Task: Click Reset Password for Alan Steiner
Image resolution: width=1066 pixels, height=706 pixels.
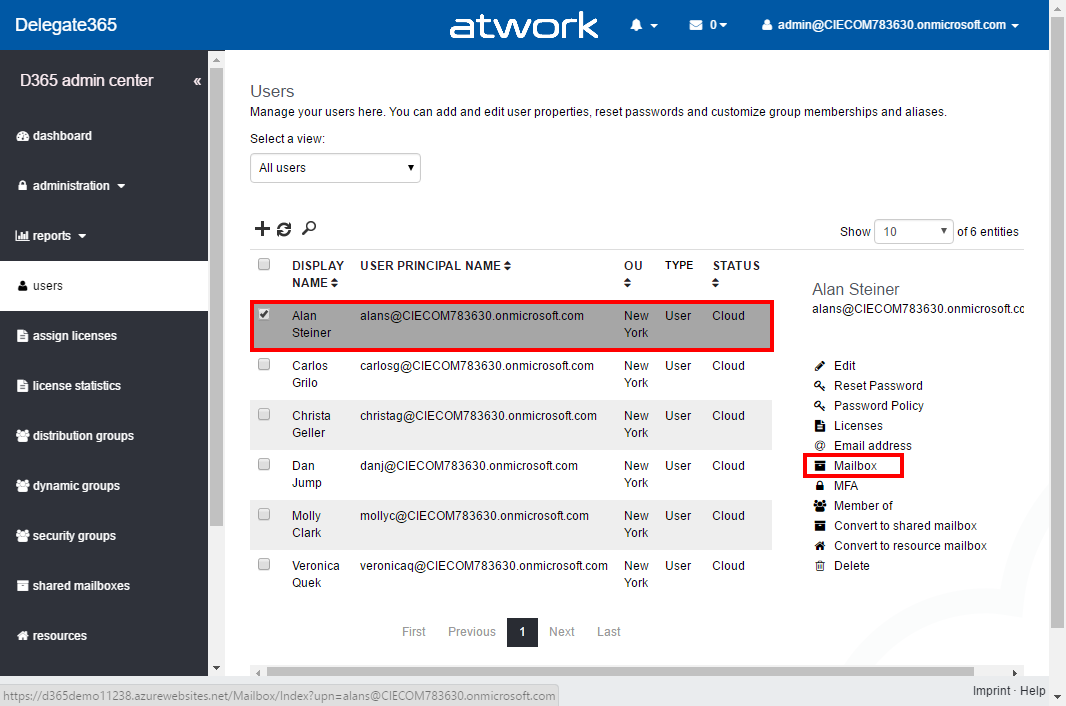Action: tap(878, 386)
